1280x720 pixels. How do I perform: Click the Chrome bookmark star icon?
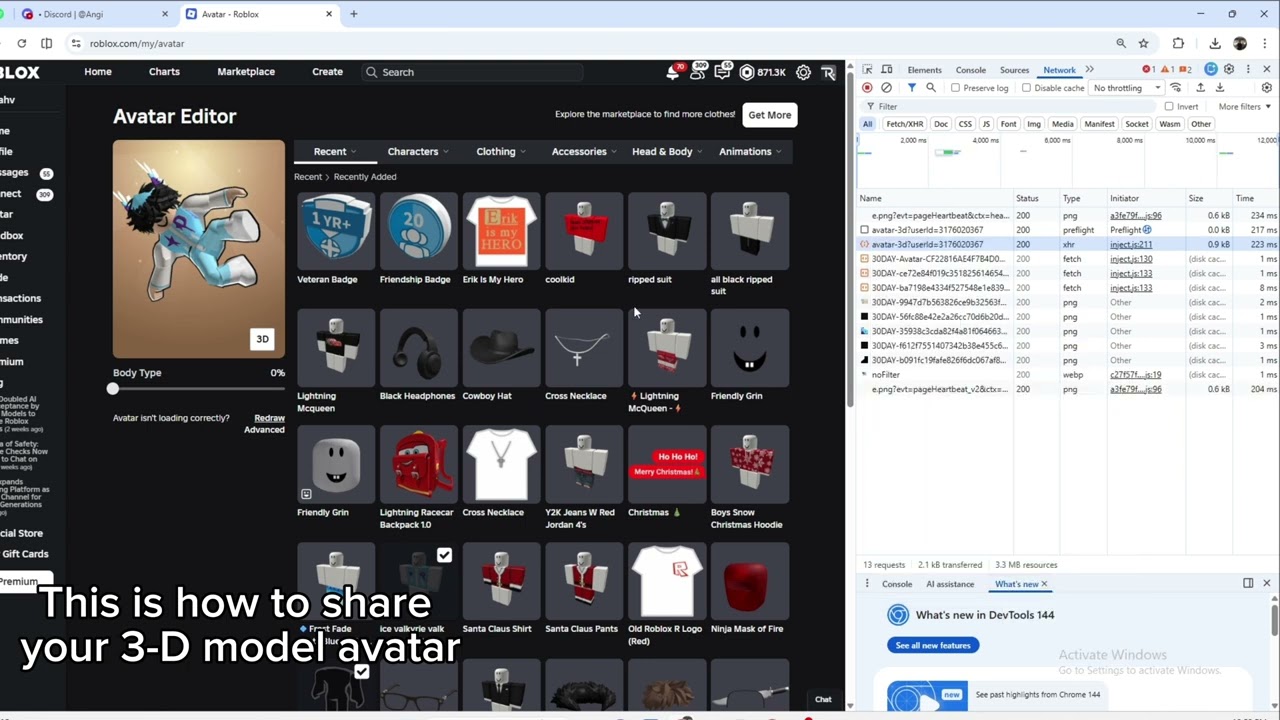[1144, 43]
